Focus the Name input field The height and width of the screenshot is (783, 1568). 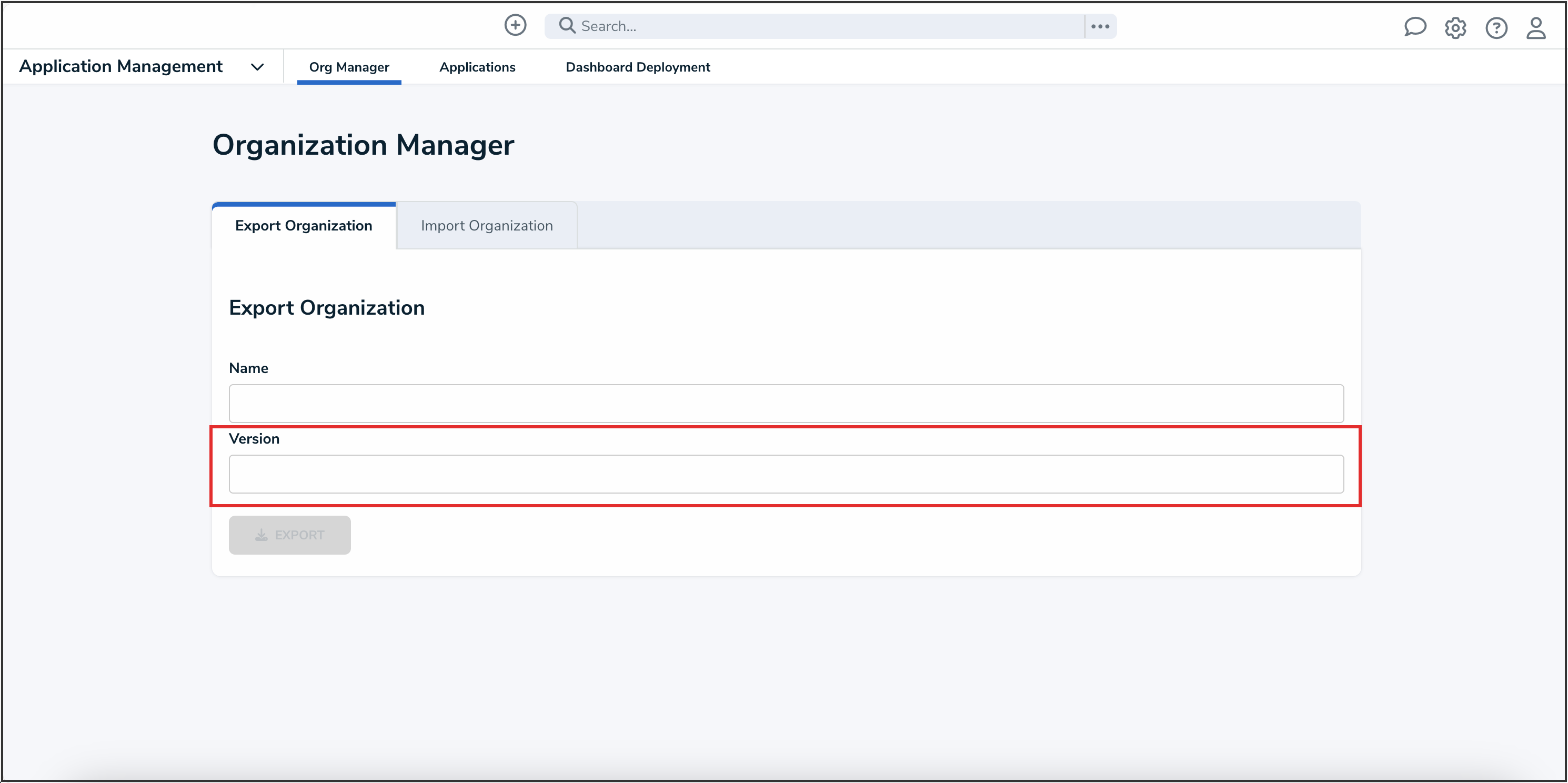click(786, 403)
